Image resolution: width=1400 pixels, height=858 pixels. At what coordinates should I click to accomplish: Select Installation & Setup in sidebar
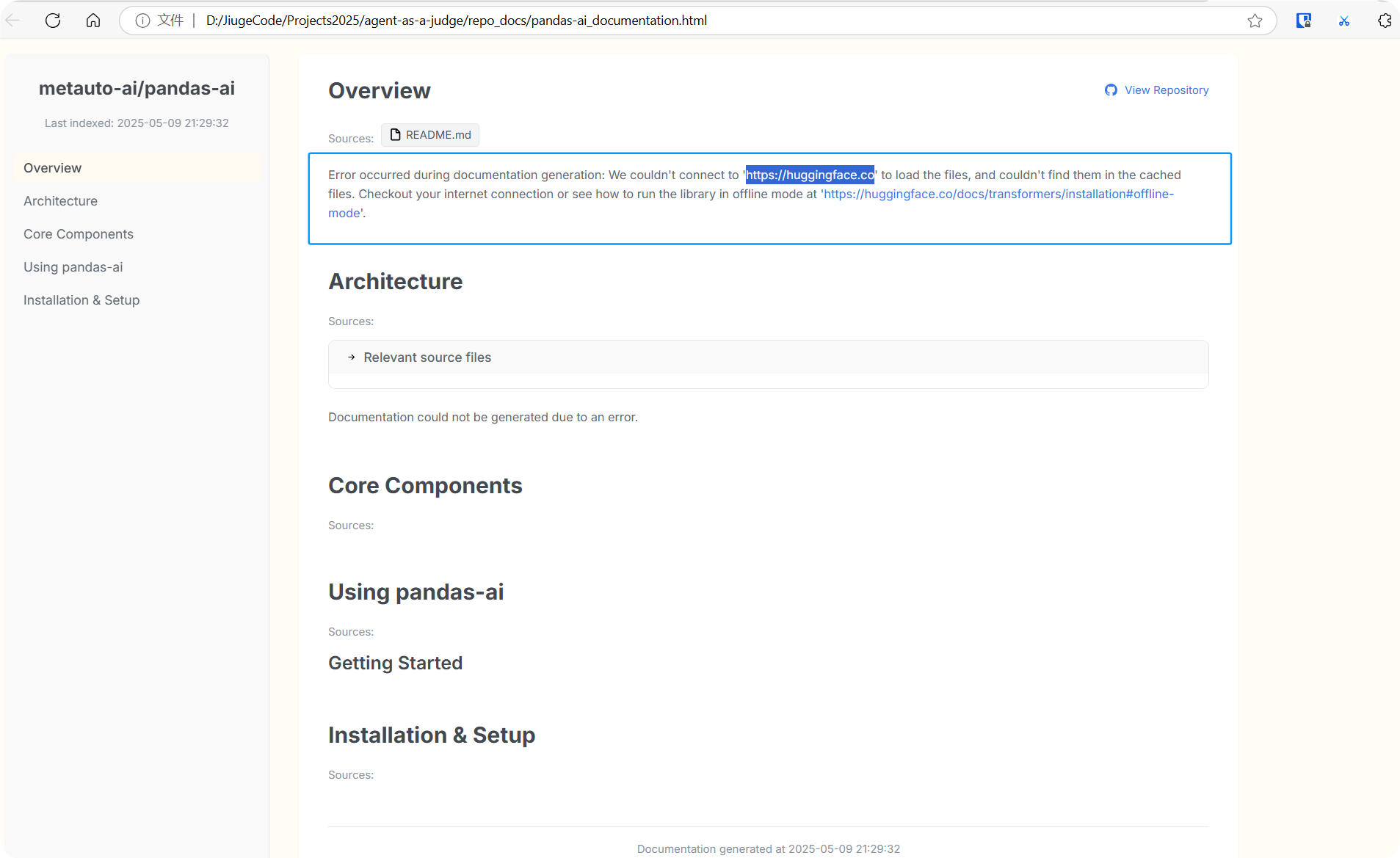[x=137, y=300]
